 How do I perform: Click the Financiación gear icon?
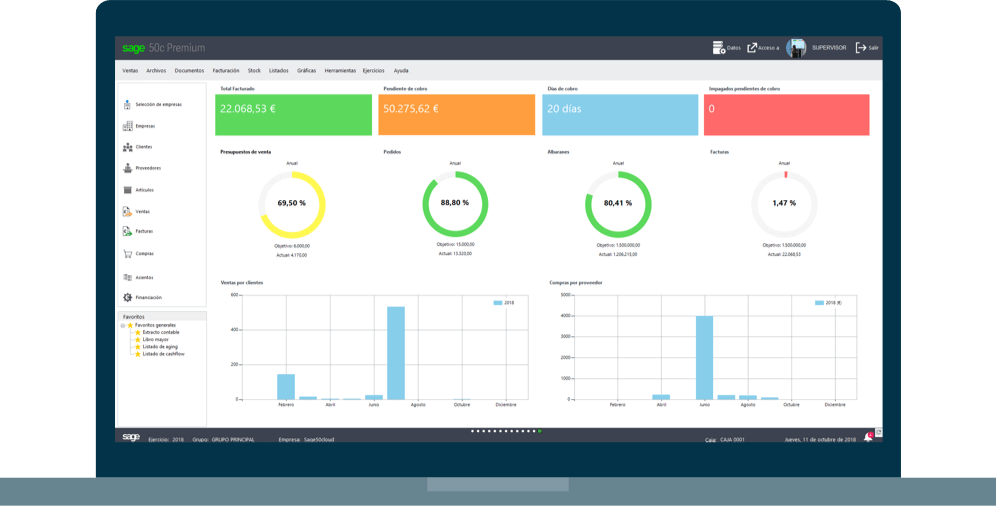pos(127,298)
